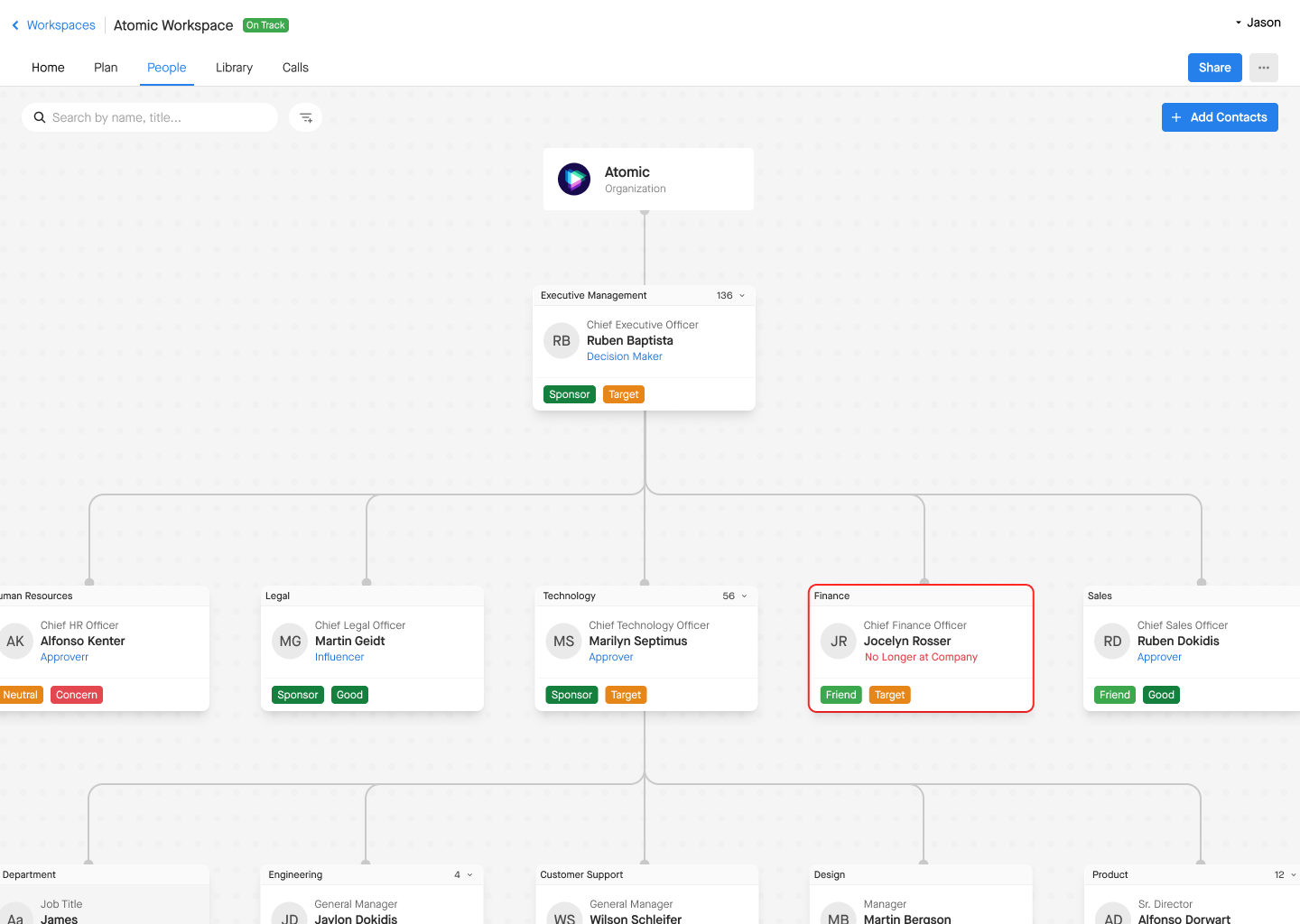Click the search magnifier icon
This screenshot has height=924, width=1300.
tap(40, 116)
